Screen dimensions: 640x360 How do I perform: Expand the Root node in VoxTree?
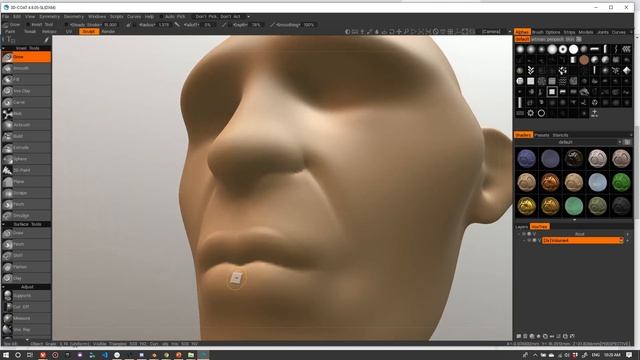(x=519, y=234)
